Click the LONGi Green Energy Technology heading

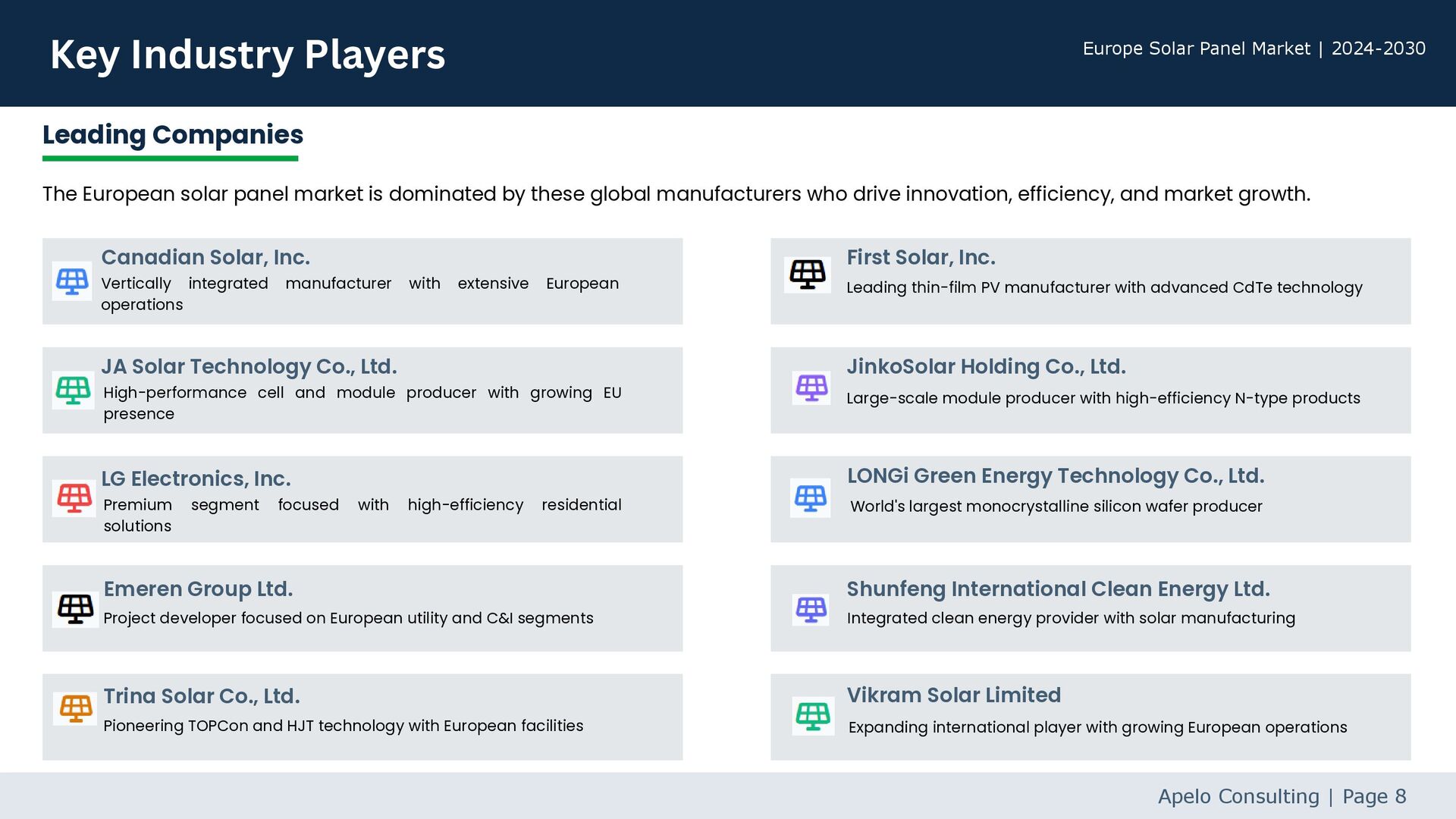(1055, 476)
